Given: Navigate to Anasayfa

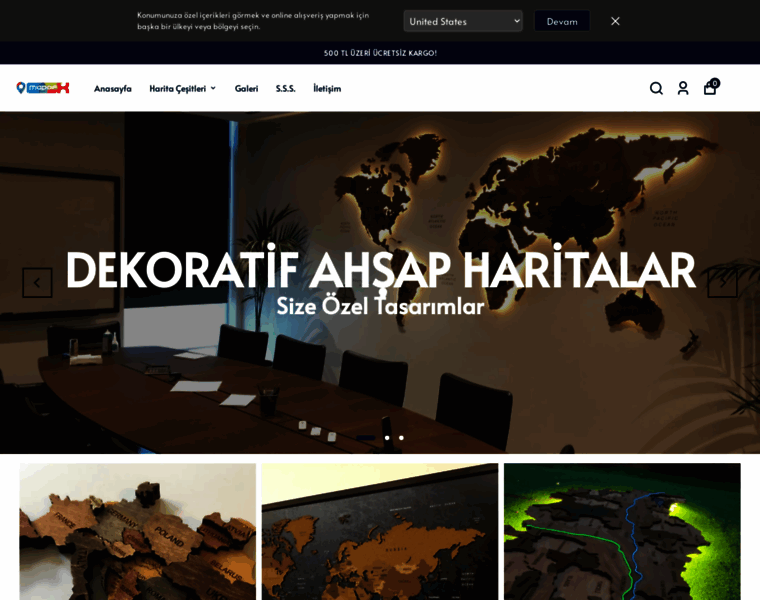Looking at the screenshot, I should pos(112,88).
